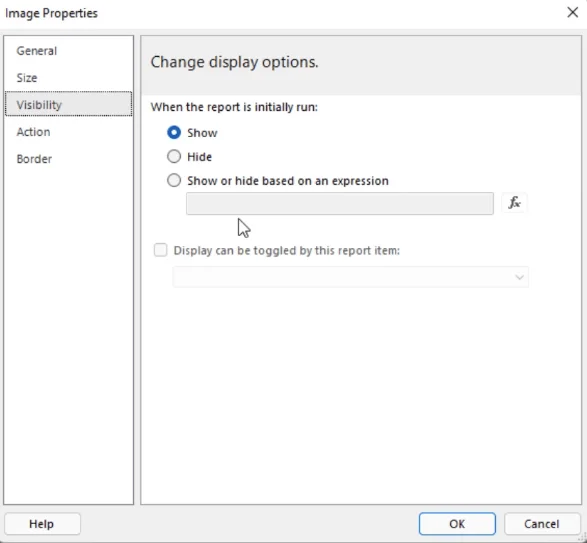Viewport: 587px width, 543px height.
Task: Open the report item combo box field
Action: [x=350, y=277]
